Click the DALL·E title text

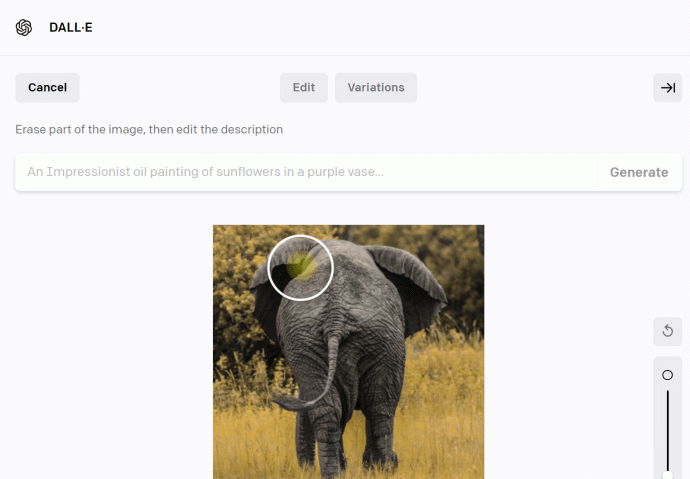coord(71,28)
